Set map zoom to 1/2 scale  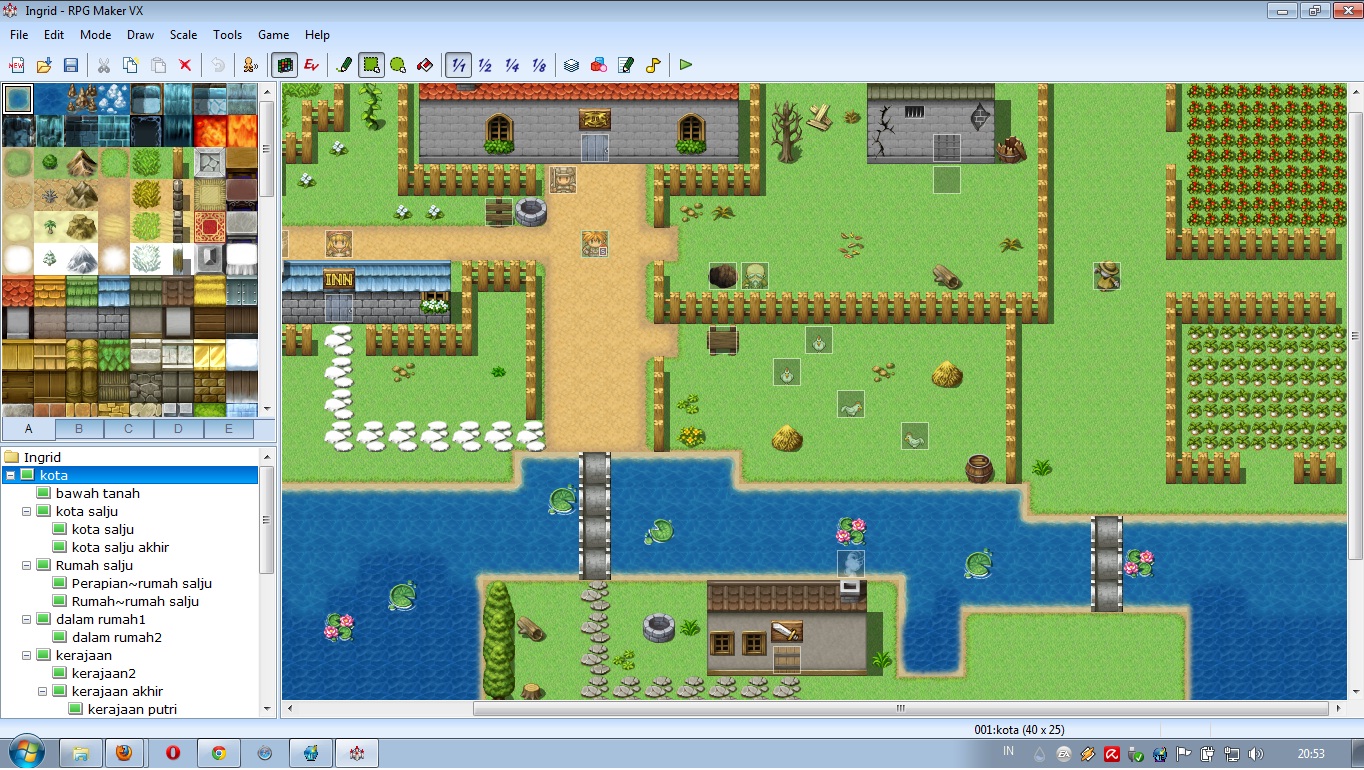[485, 65]
